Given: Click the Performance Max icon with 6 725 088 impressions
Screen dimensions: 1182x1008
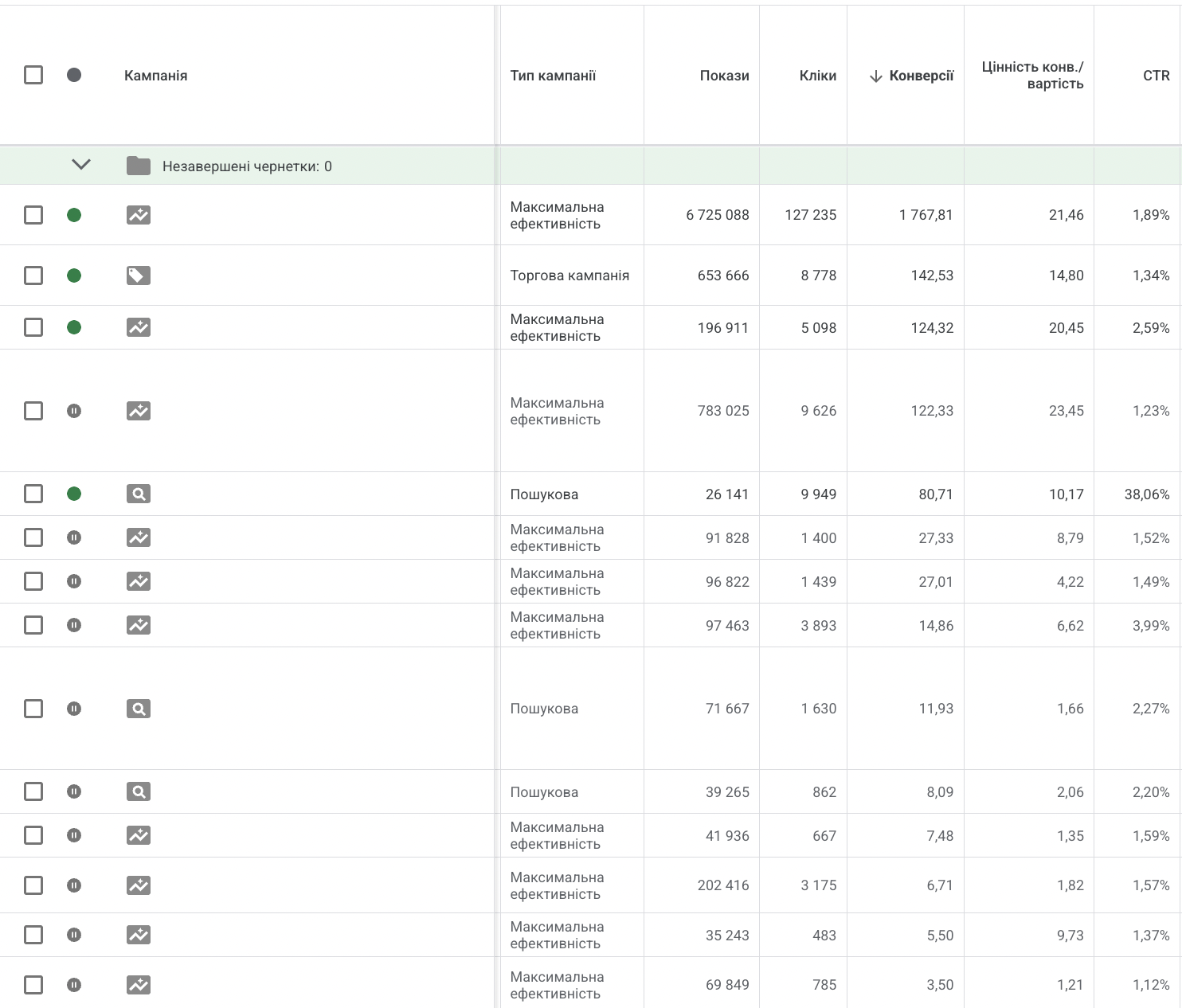Looking at the screenshot, I should click(139, 215).
